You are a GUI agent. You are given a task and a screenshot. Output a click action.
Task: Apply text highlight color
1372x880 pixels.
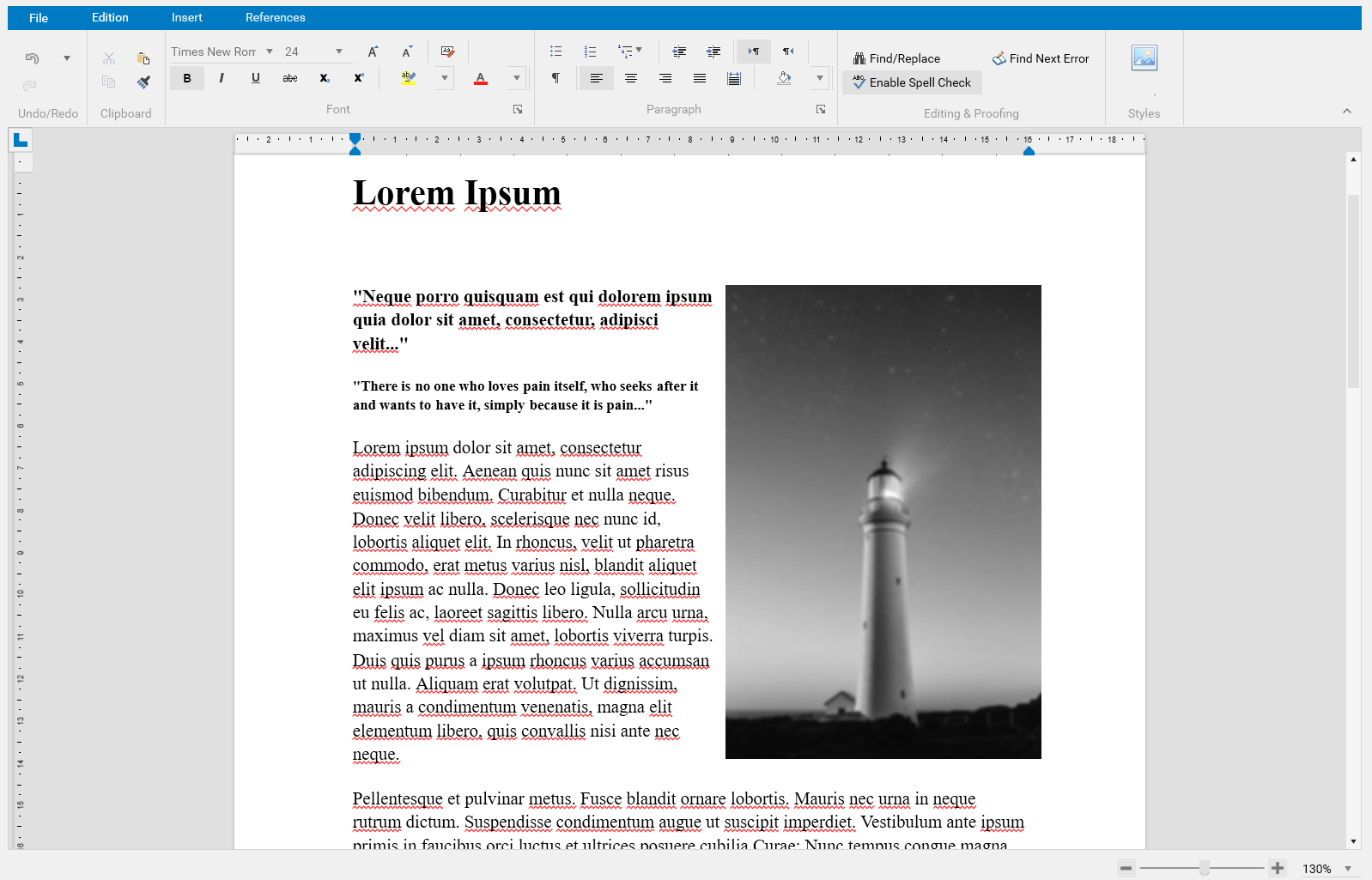(x=409, y=78)
